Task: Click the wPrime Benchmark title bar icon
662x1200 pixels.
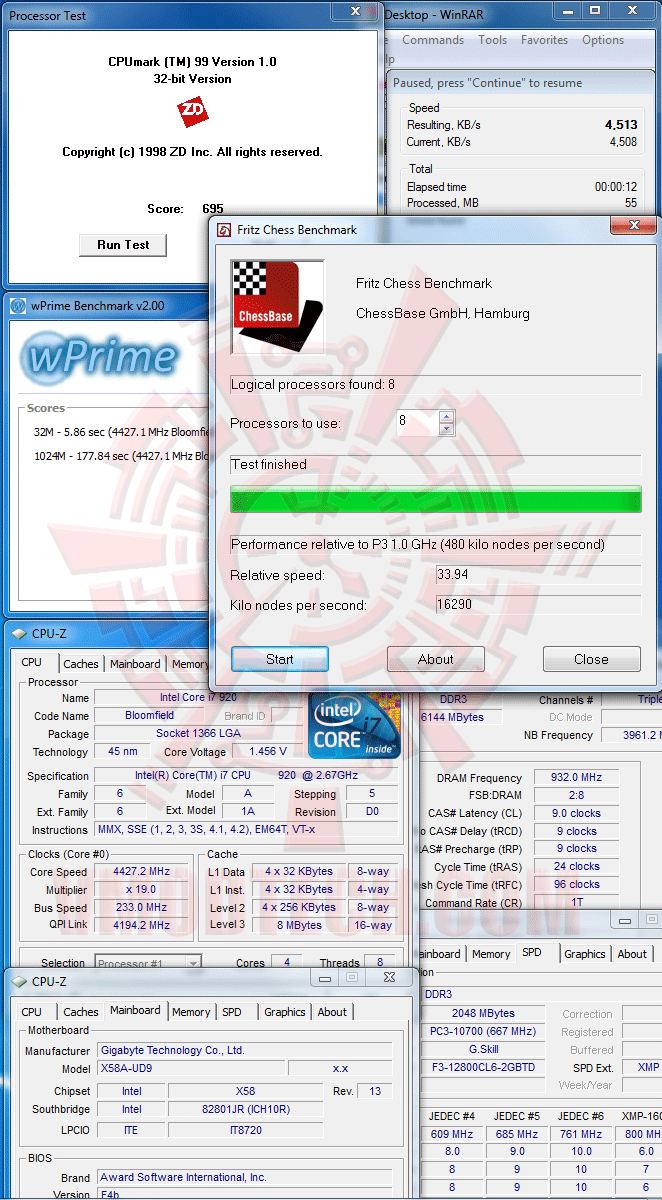Action: (x=18, y=306)
